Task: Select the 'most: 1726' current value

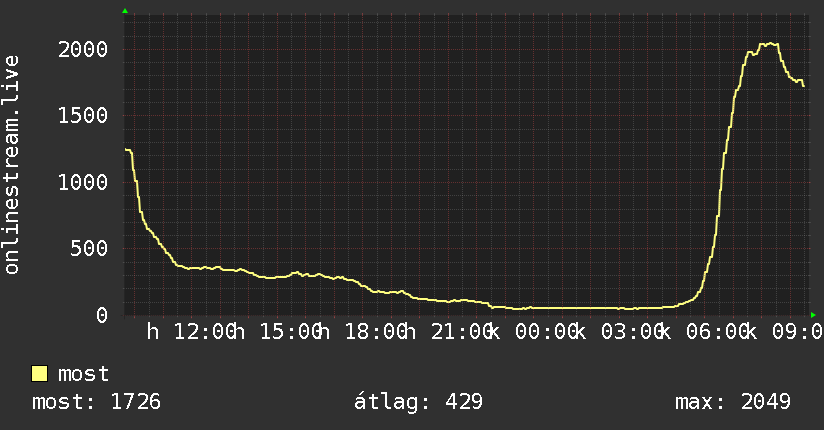Action: click(96, 402)
